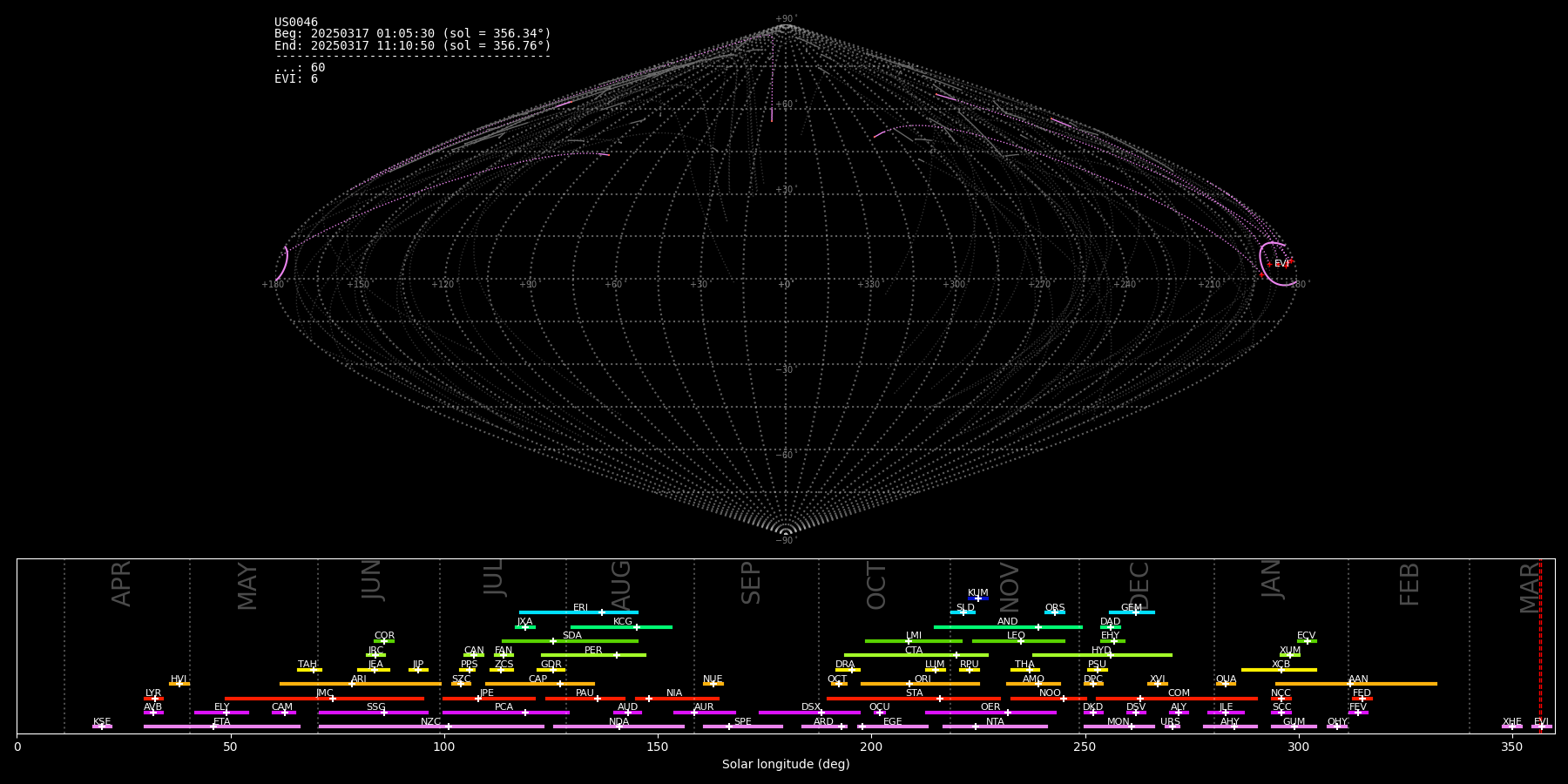The height and width of the screenshot is (784, 1568).
Task: Click the EVI radiant label on sky map
Action: [x=1281, y=263]
